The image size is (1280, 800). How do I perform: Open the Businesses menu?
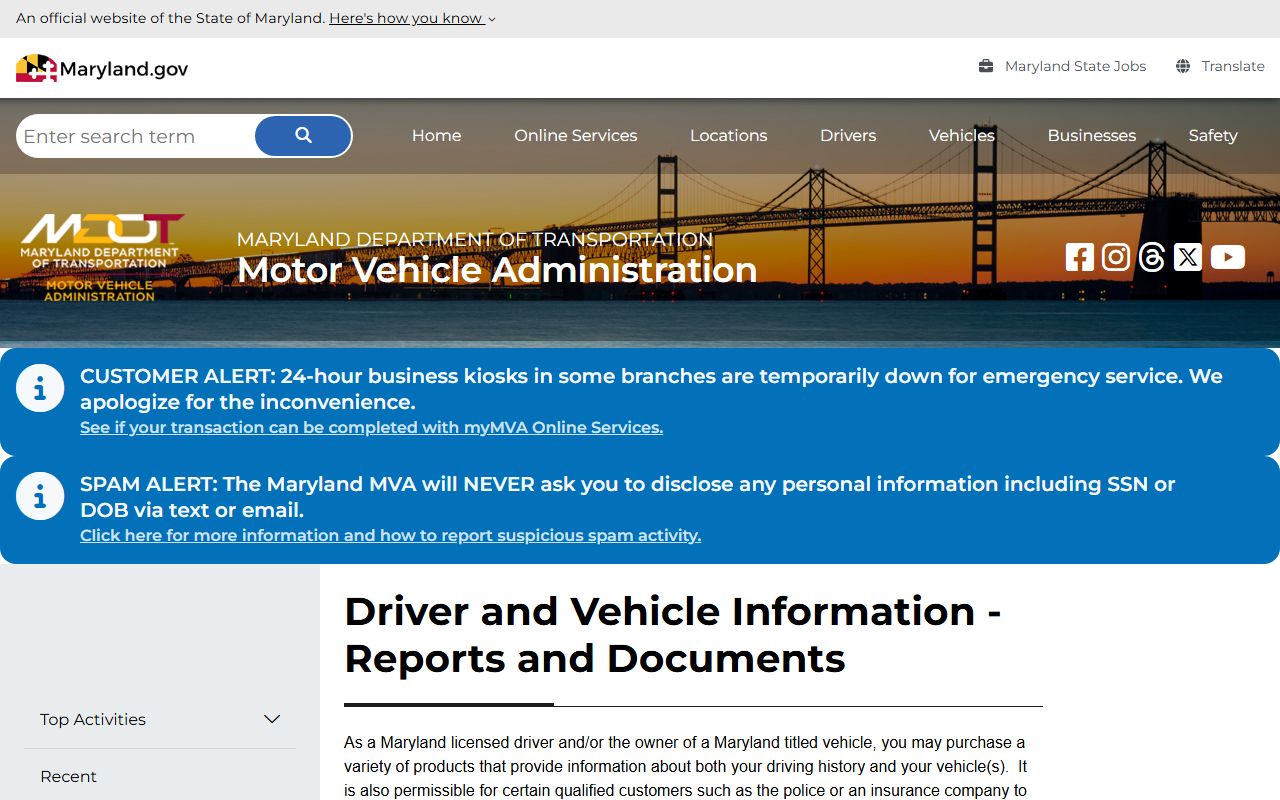(x=1092, y=136)
